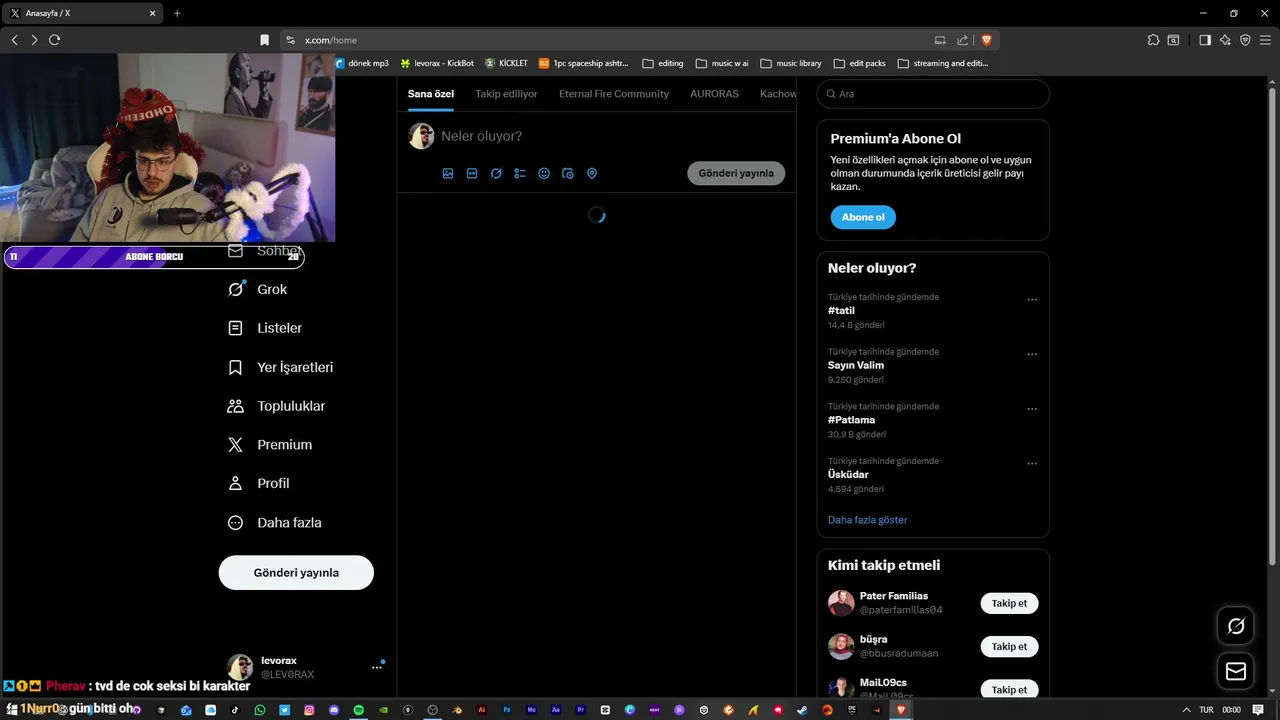Click composer Gönderi yayınla button
This screenshot has width=1280, height=720.
pos(736,173)
